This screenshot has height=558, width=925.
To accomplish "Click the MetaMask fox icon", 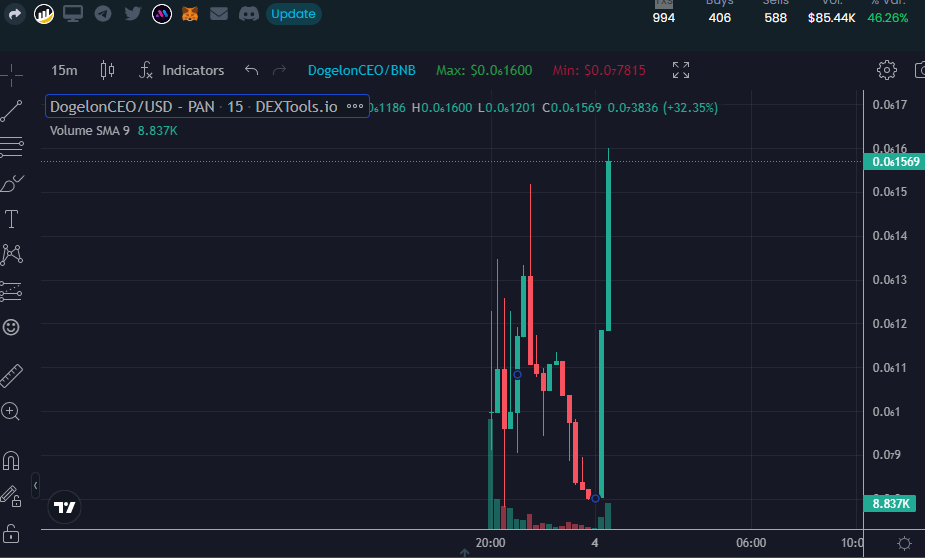I will coord(190,14).
